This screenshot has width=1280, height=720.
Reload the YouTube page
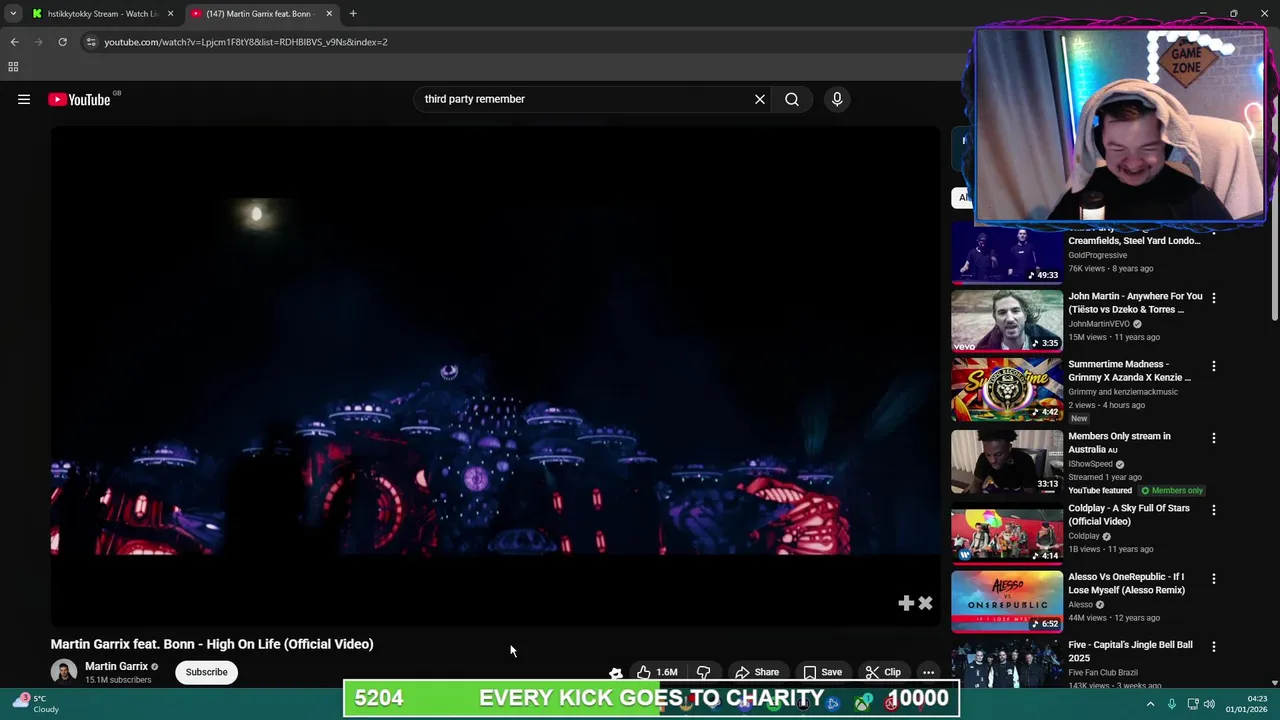coord(62,42)
